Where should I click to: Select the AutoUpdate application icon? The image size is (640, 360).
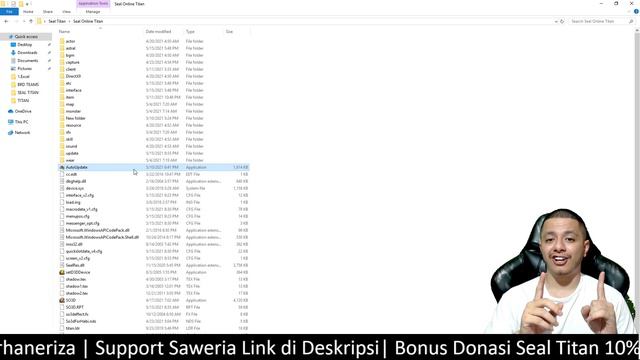click(62, 167)
